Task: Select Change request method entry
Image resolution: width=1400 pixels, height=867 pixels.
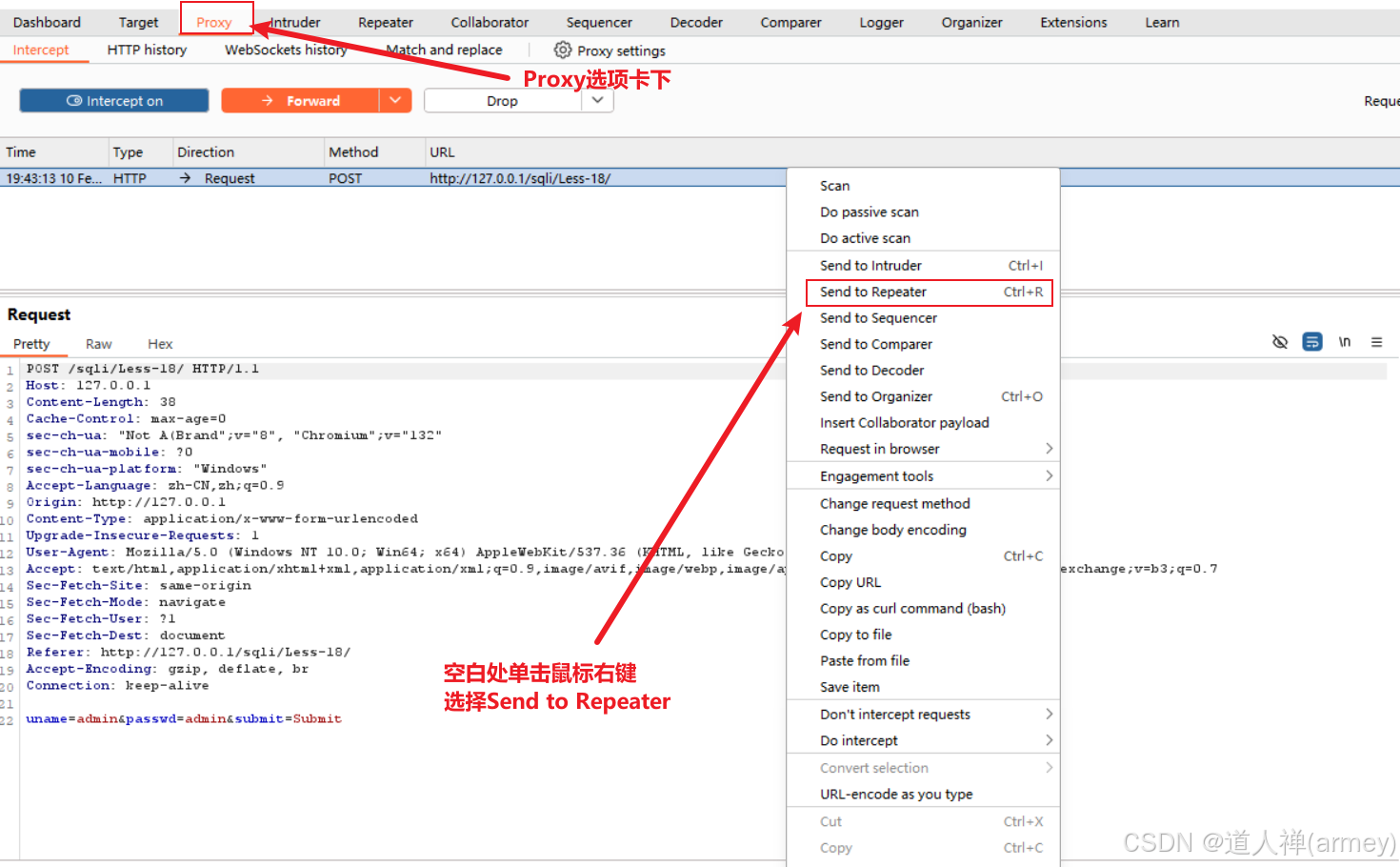Action: [923, 503]
